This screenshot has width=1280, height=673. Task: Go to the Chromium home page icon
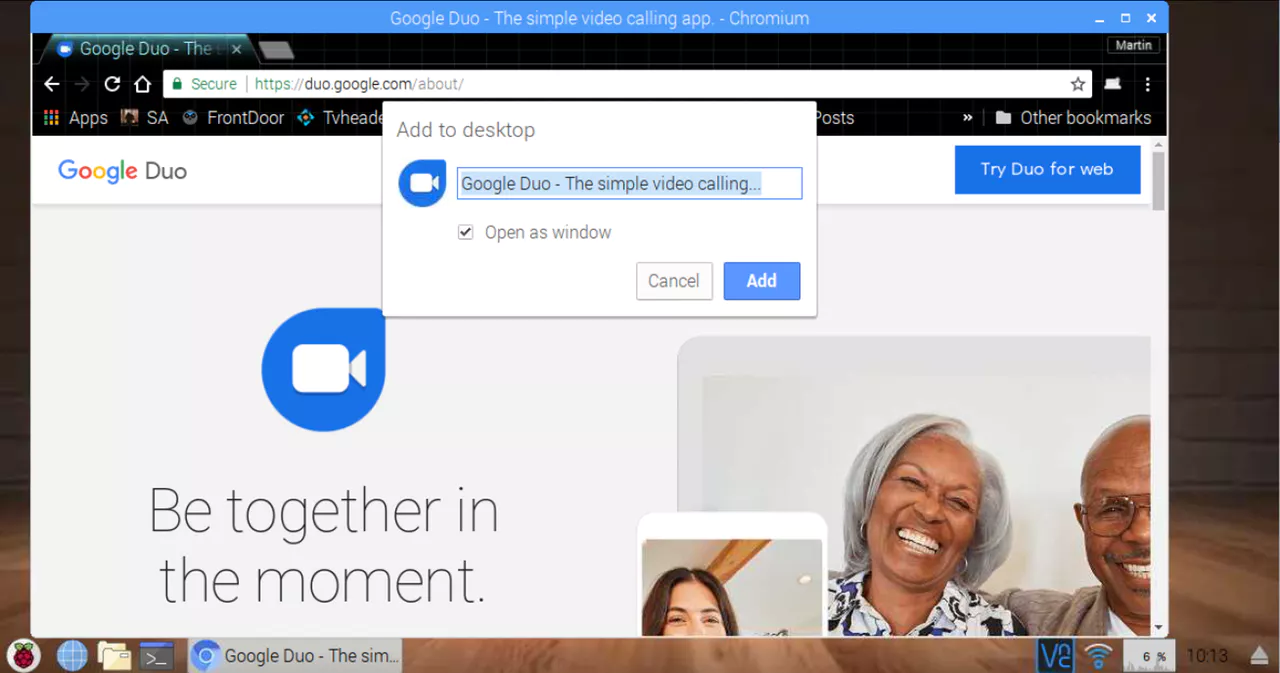(142, 84)
